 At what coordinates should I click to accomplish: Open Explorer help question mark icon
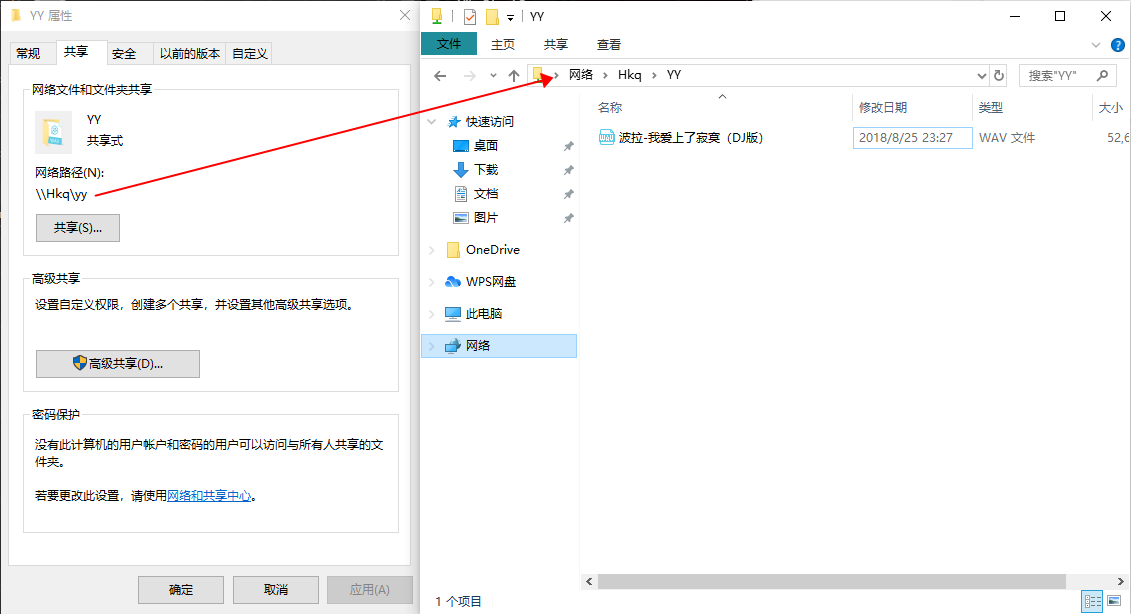1118,45
